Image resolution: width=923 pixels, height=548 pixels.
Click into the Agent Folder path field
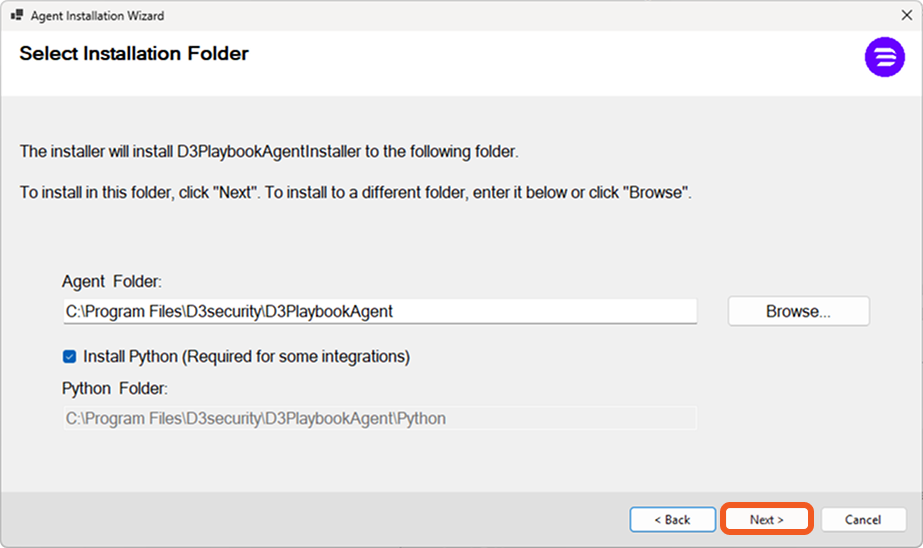pyautogui.click(x=380, y=311)
